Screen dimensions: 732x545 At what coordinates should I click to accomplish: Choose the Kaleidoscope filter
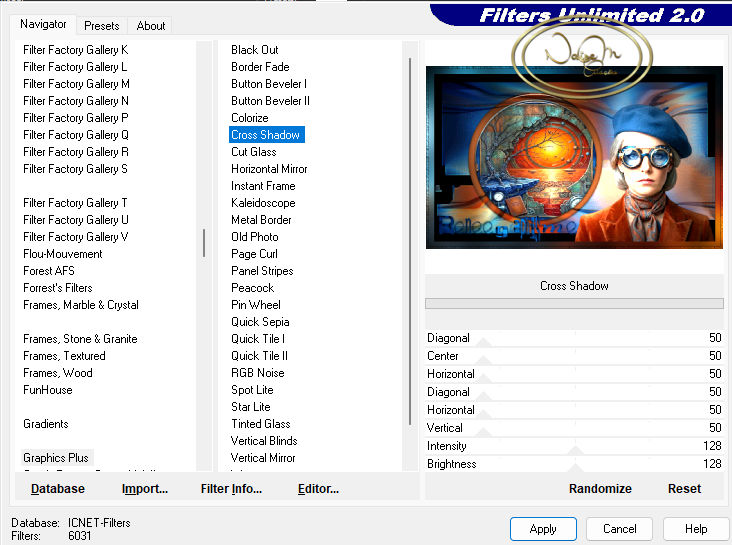pos(263,203)
